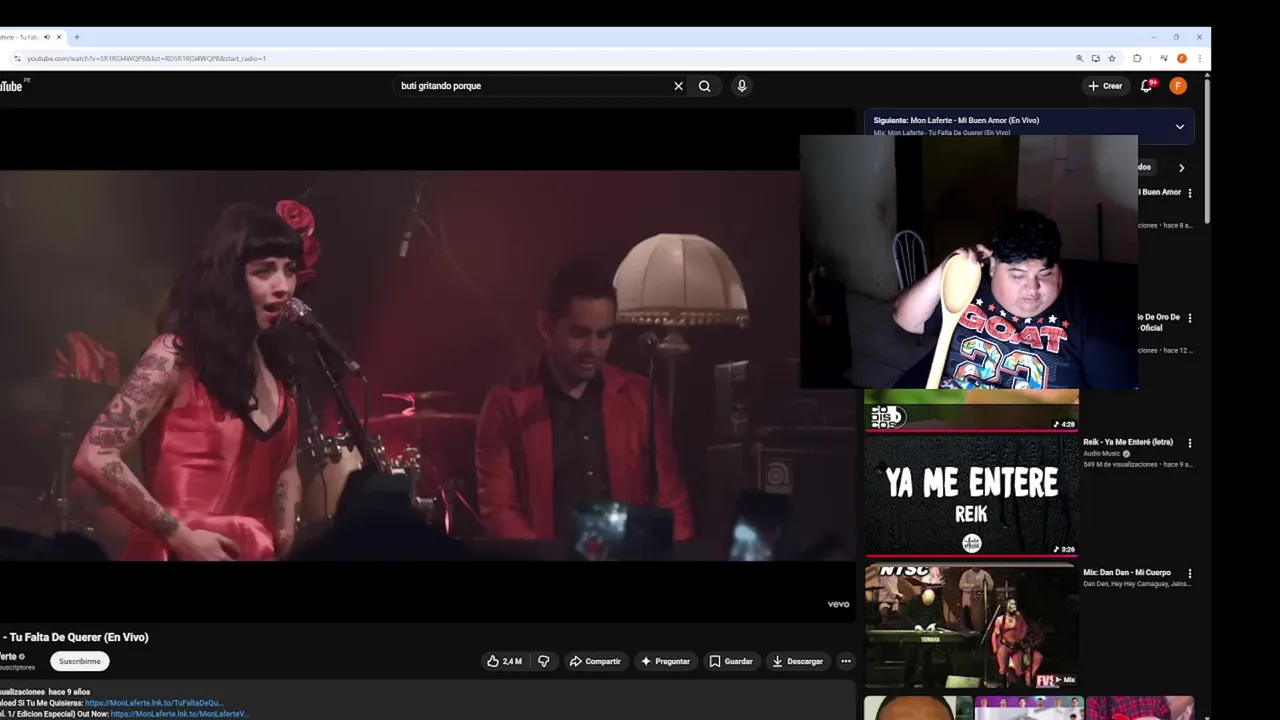Start voice search with microphone icon
Viewport: 1280px width, 720px height.
click(742, 86)
